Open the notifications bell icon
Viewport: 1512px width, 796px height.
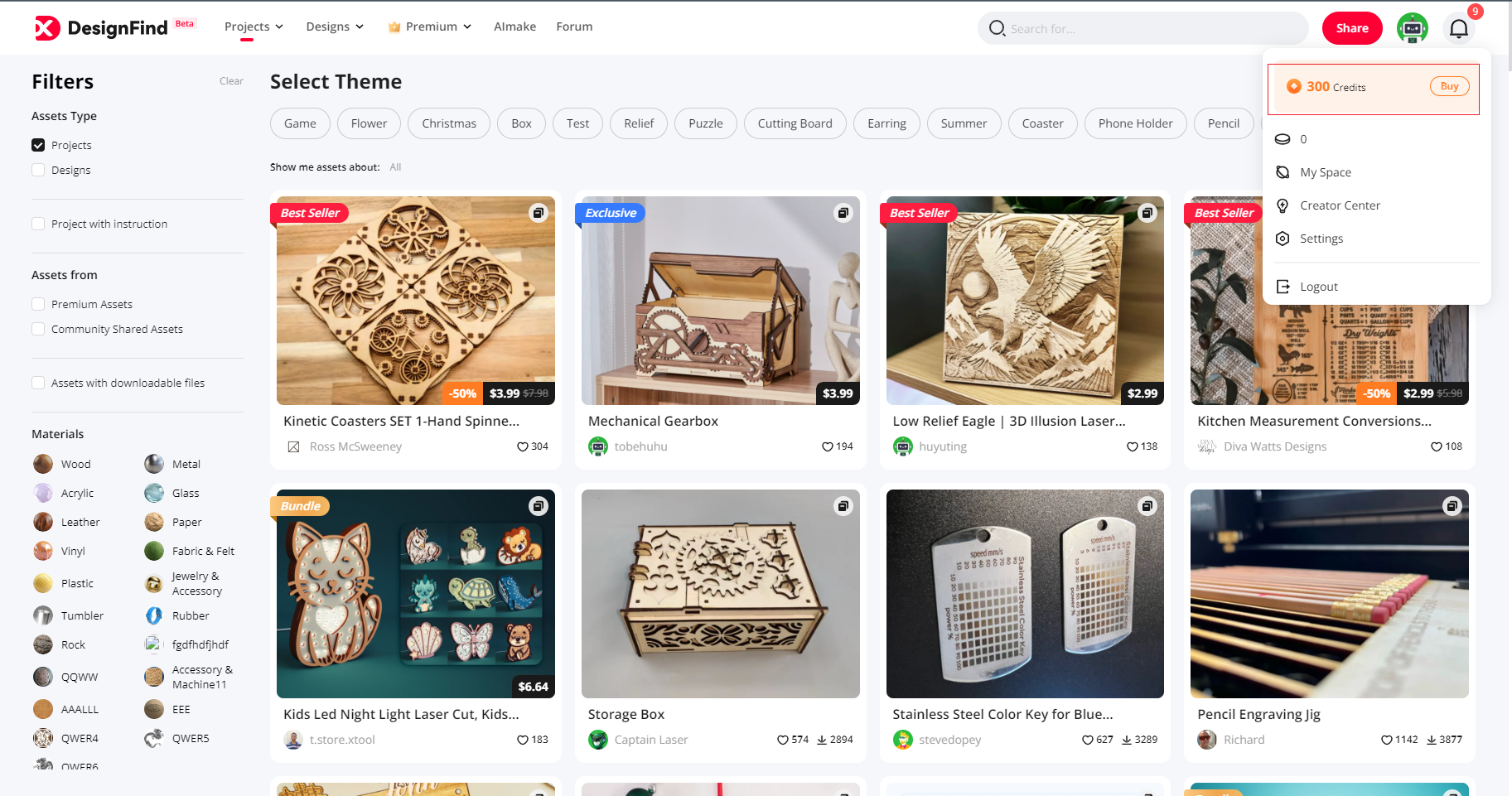1458,28
